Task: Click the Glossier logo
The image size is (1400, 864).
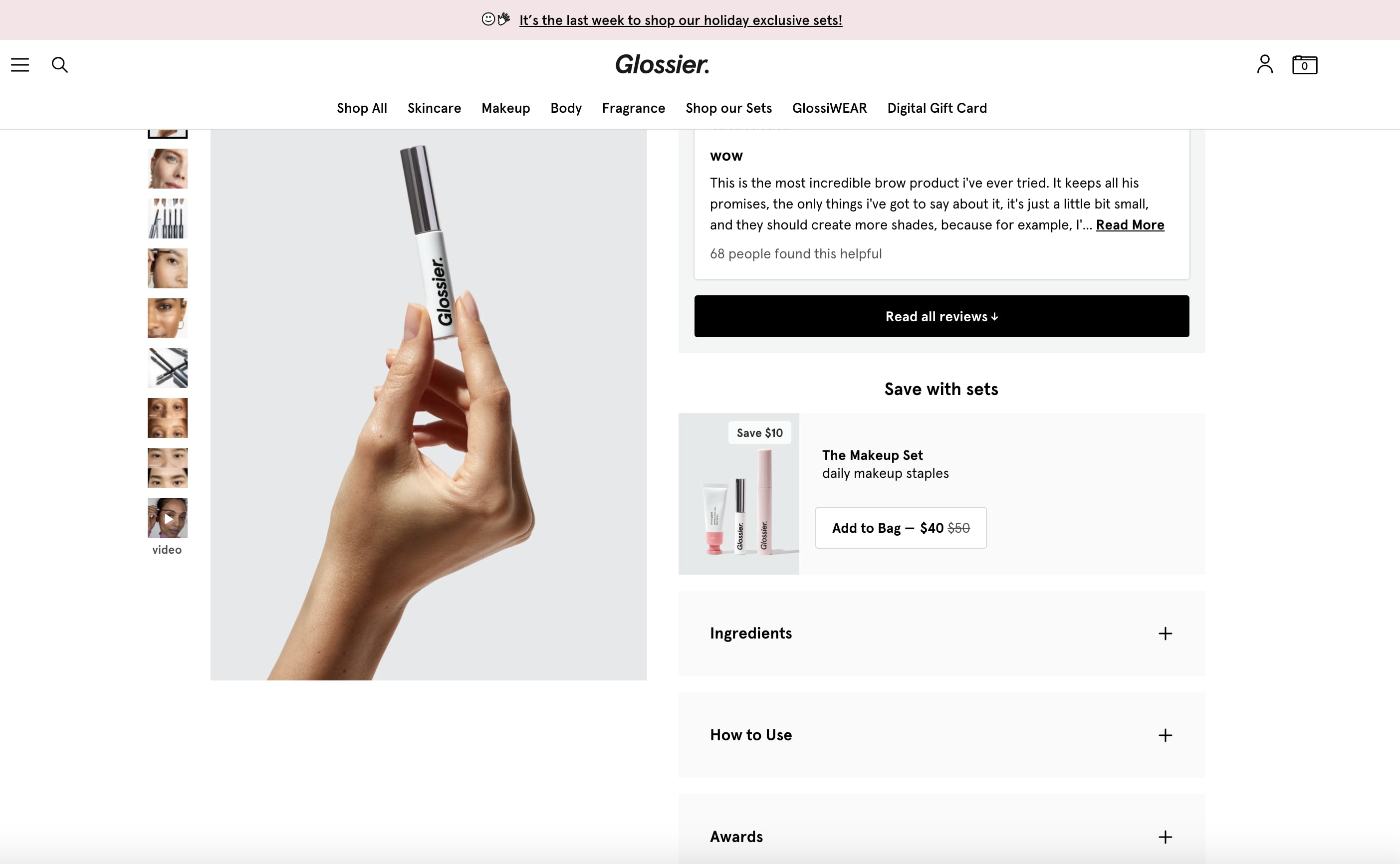Action: [662, 64]
